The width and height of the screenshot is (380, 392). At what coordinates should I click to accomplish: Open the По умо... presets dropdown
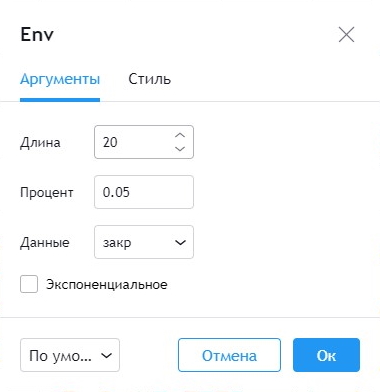(70, 355)
